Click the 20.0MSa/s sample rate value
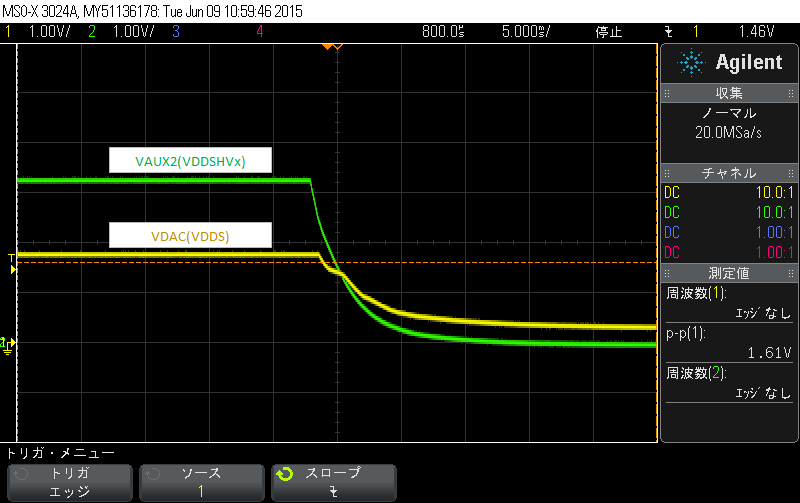Screen dimensions: 800x503 click(x=728, y=133)
